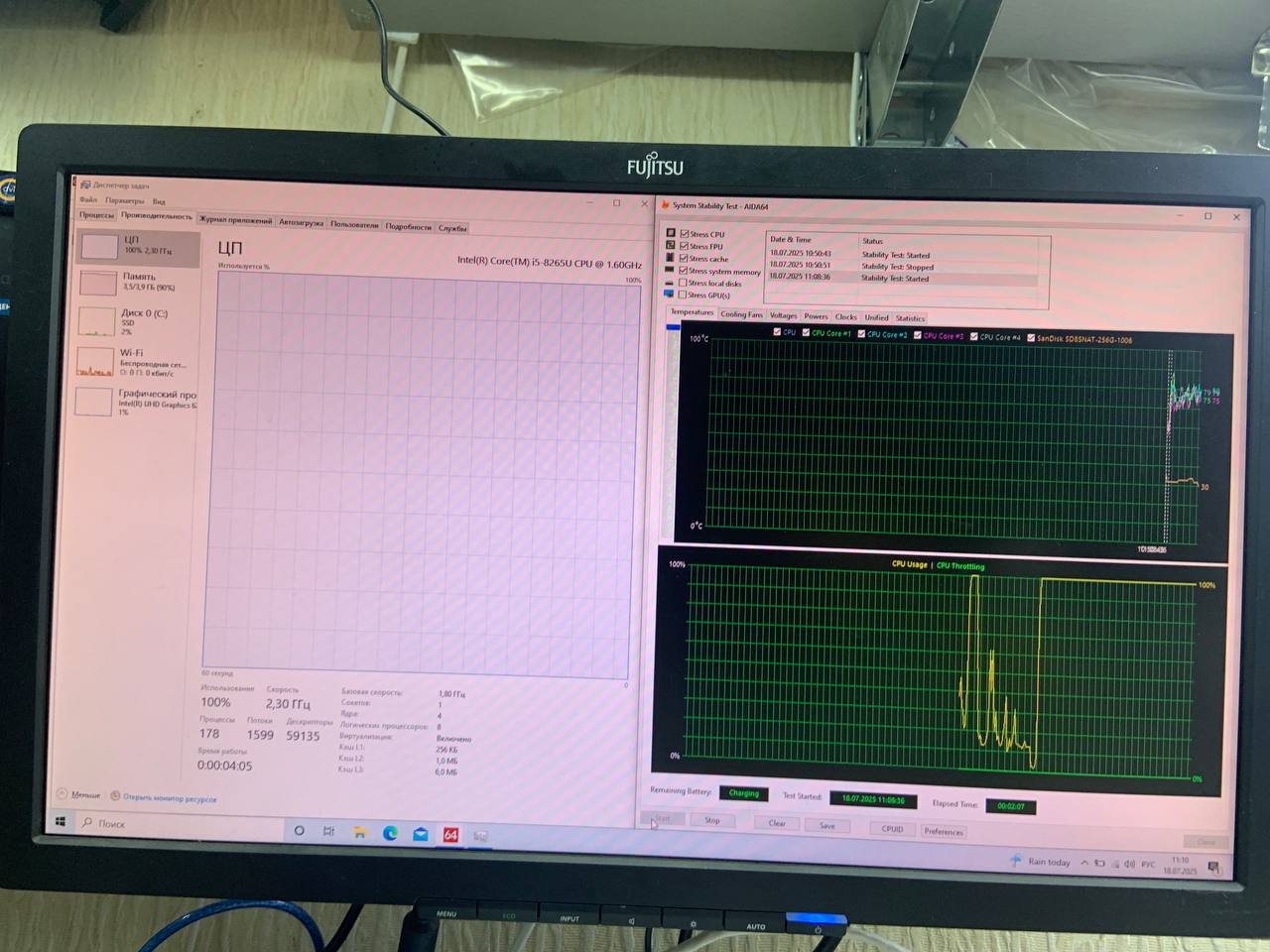Open the resource monitor link

169,797
